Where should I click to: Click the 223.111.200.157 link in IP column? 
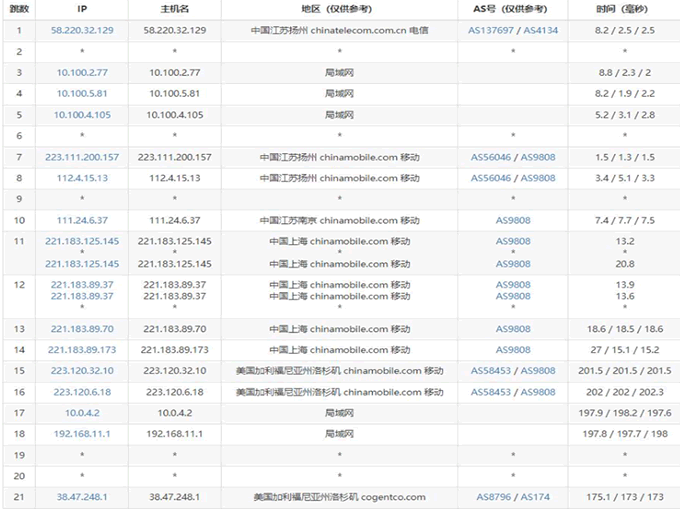[x=82, y=157]
